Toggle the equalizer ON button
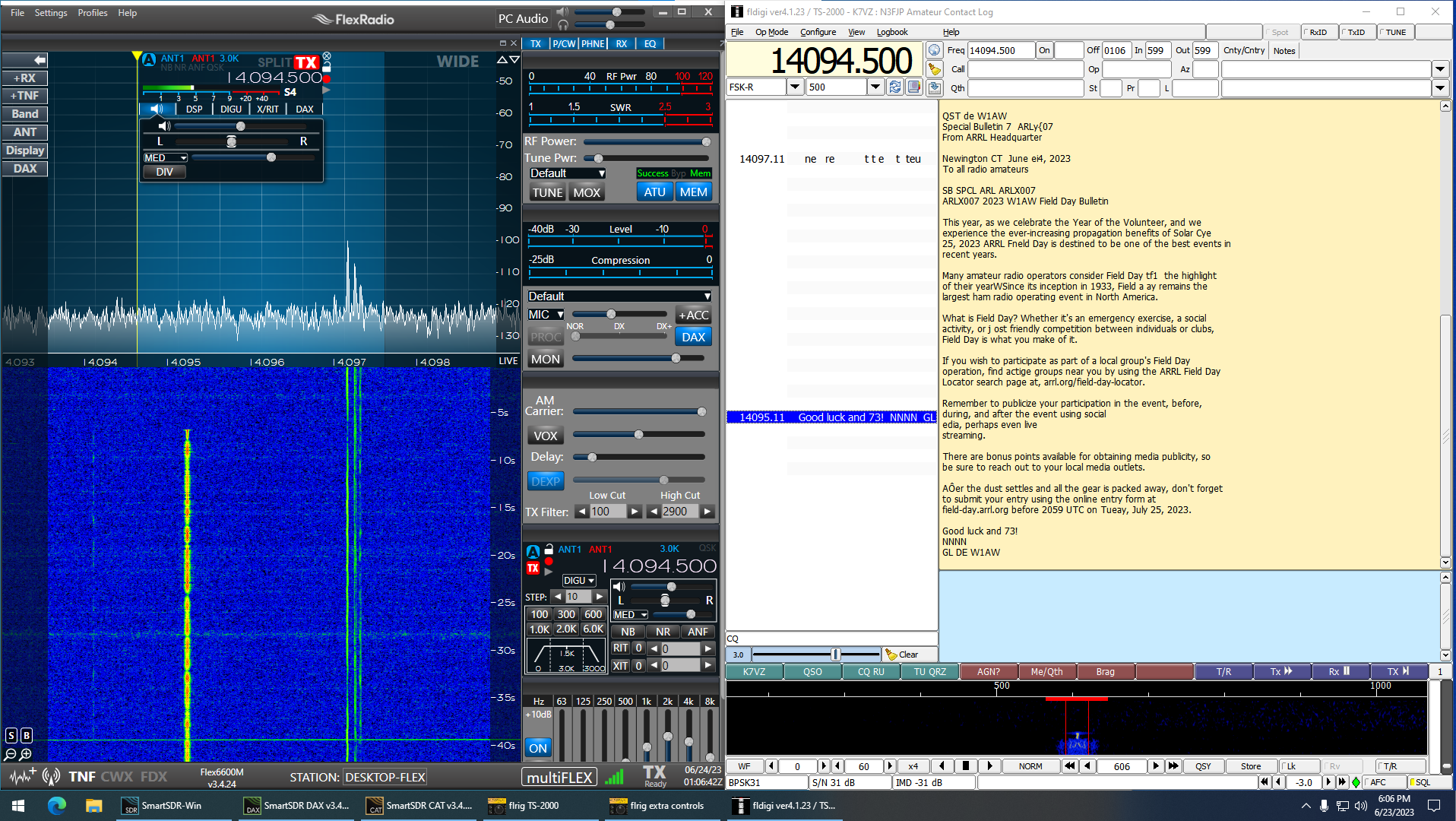1456x821 pixels. click(x=538, y=748)
